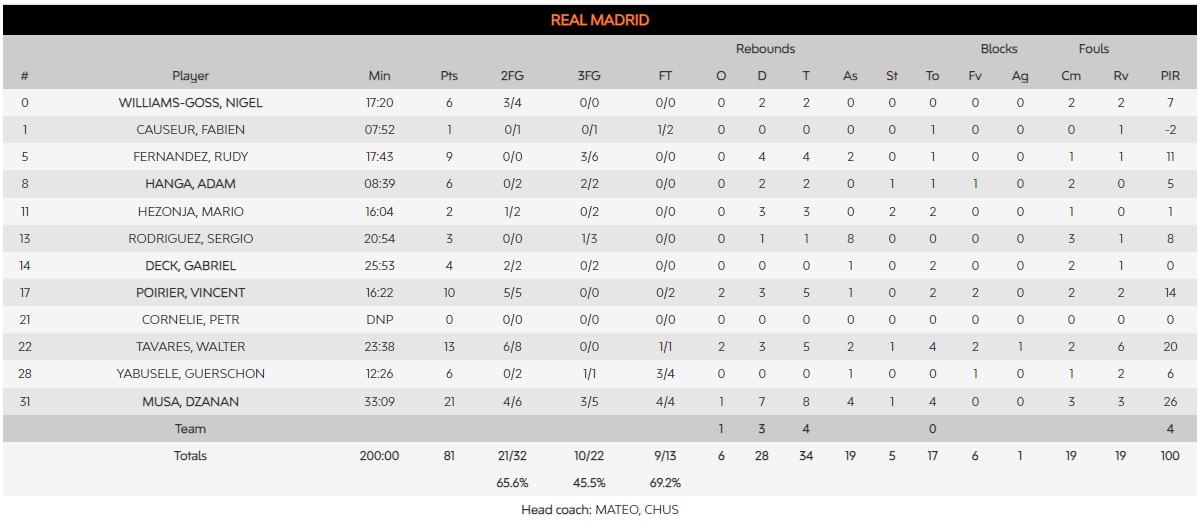Select HANGA, ADAM in the roster

coord(190,184)
